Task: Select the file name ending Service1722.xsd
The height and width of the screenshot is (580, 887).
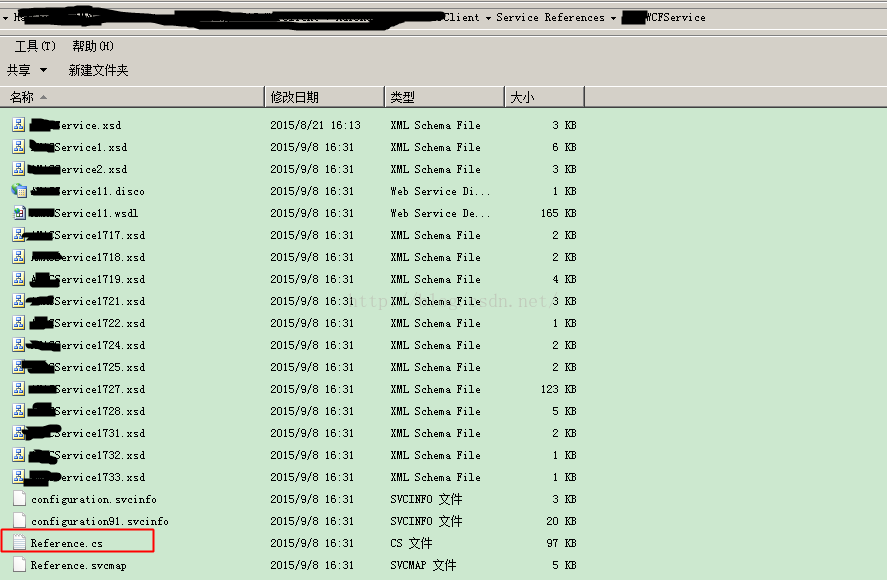Action: (x=87, y=323)
